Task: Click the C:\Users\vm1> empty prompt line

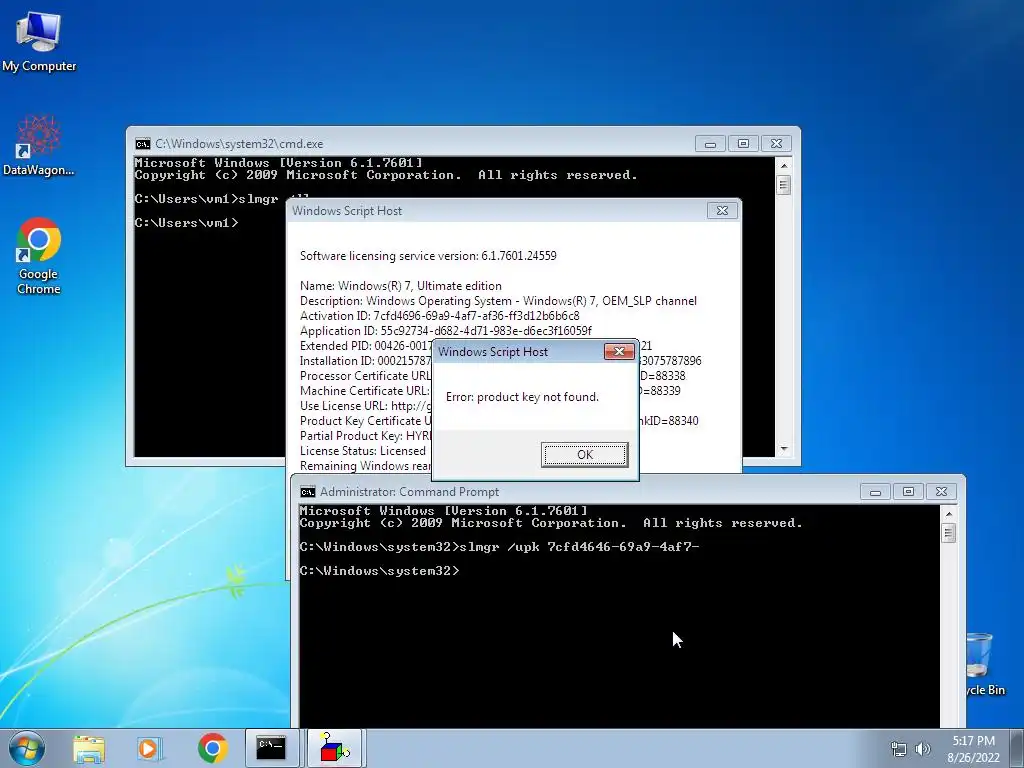Action: click(x=187, y=223)
